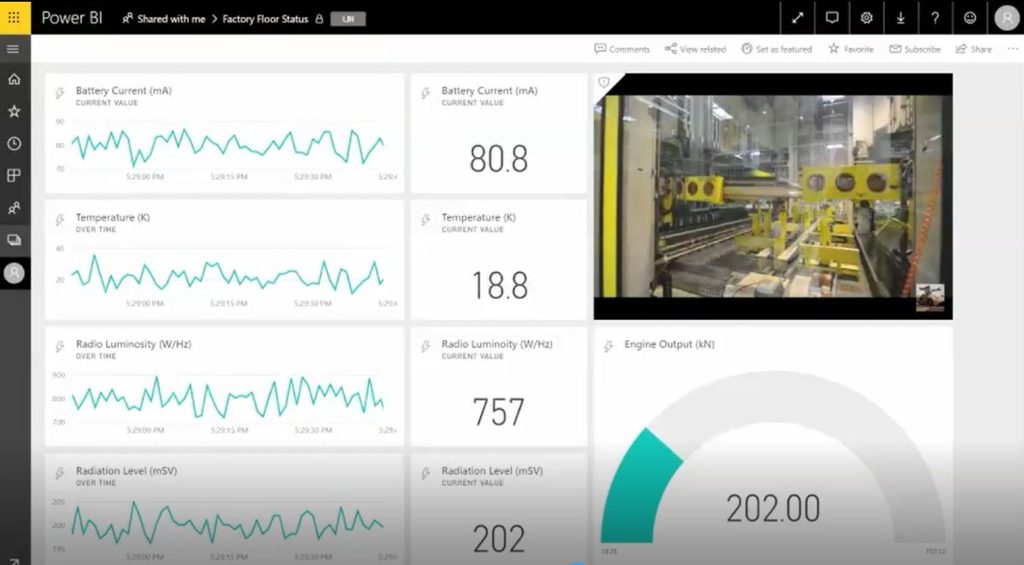Image resolution: width=1024 pixels, height=565 pixels.
Task: Open the notifications icon in header
Action: point(832,18)
